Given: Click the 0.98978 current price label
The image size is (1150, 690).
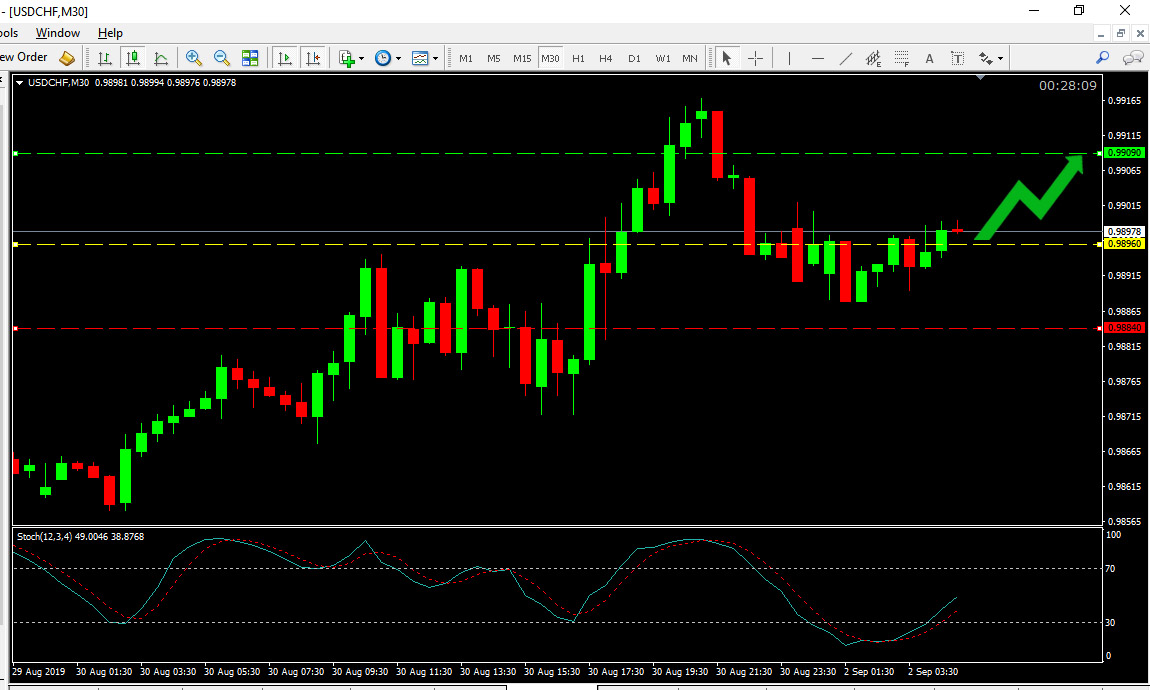Looking at the screenshot, I should [x=1124, y=232].
